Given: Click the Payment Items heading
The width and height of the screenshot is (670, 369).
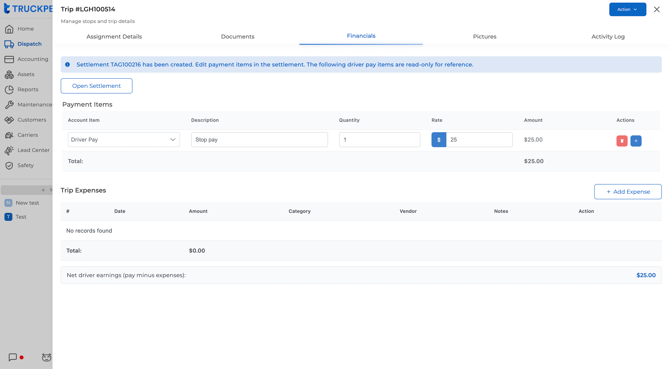Looking at the screenshot, I should (x=87, y=105).
